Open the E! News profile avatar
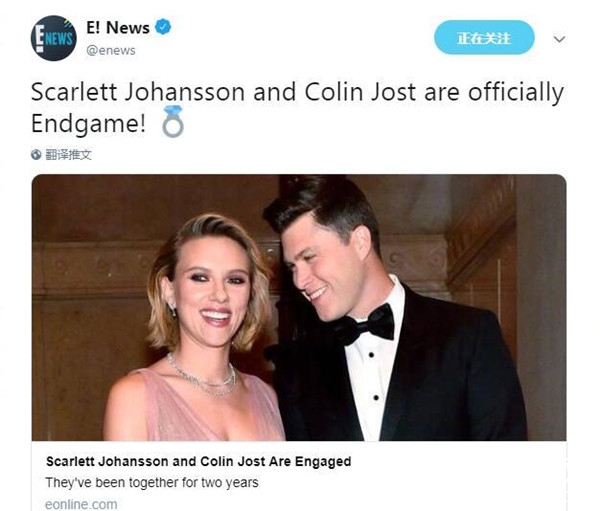Viewport: 600px width, 511px height. (54, 38)
